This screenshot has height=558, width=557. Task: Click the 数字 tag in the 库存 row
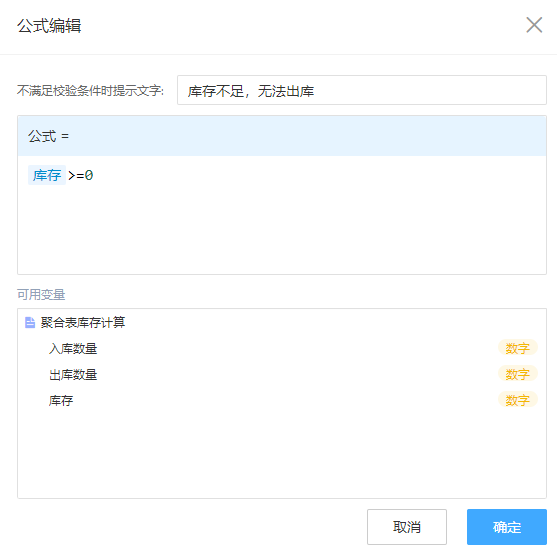coord(517,400)
